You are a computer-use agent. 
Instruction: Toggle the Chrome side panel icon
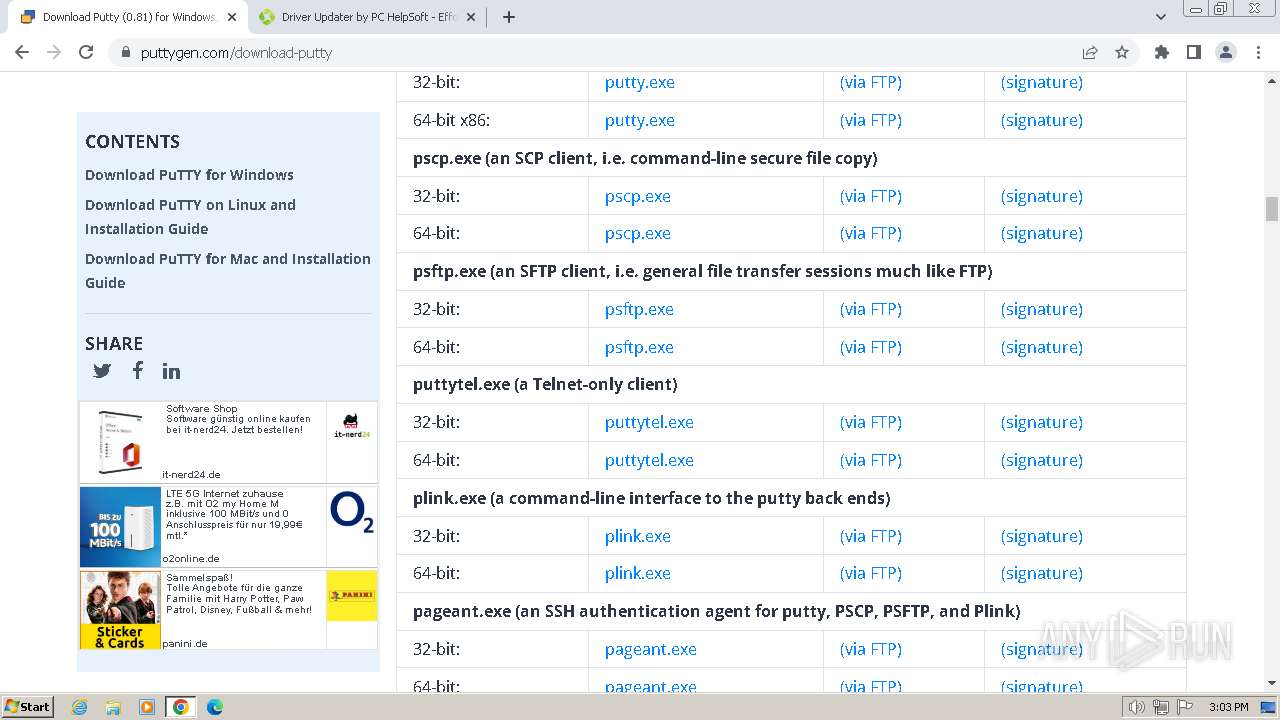(1193, 52)
